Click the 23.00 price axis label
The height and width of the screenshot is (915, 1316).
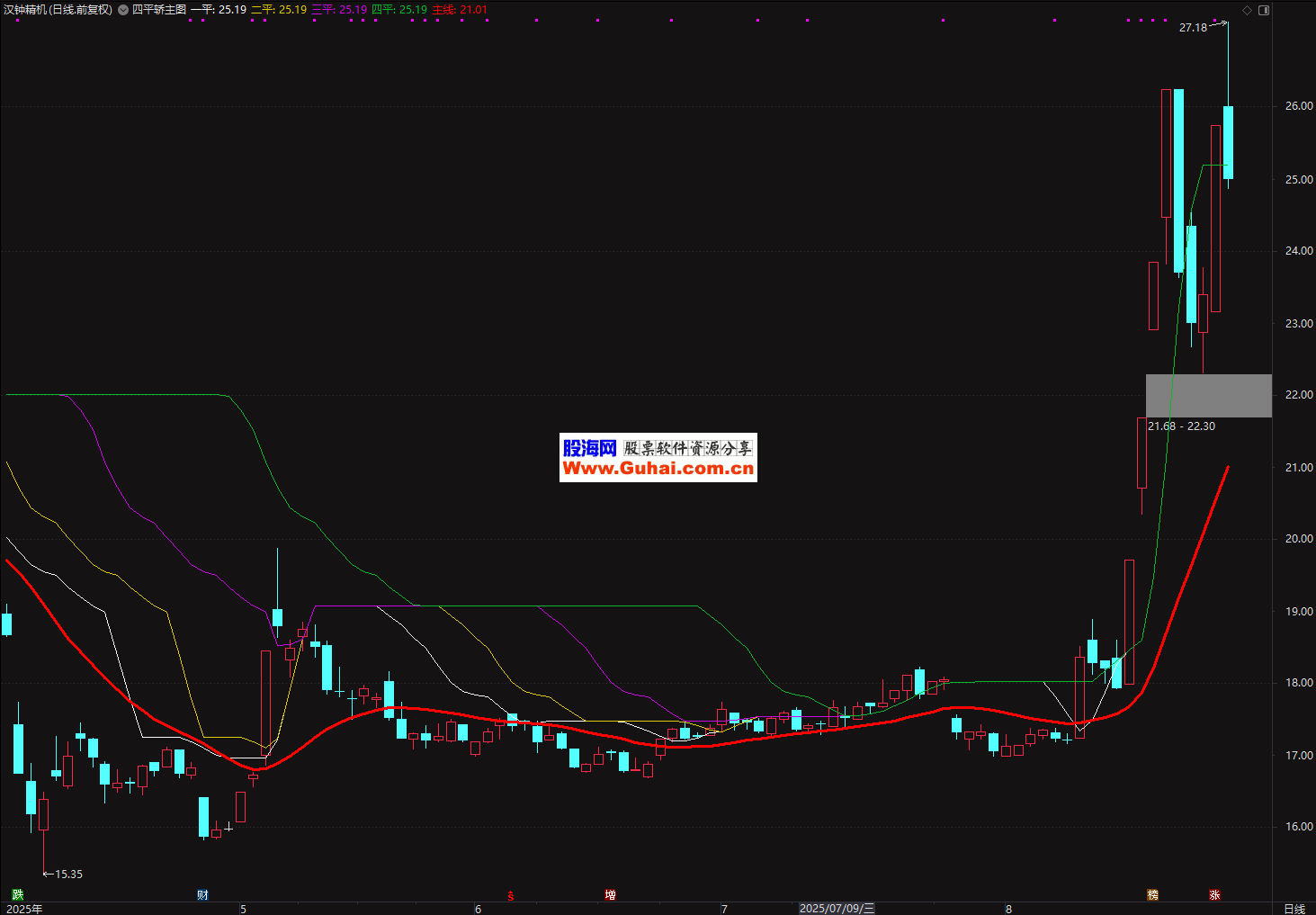[1299, 324]
